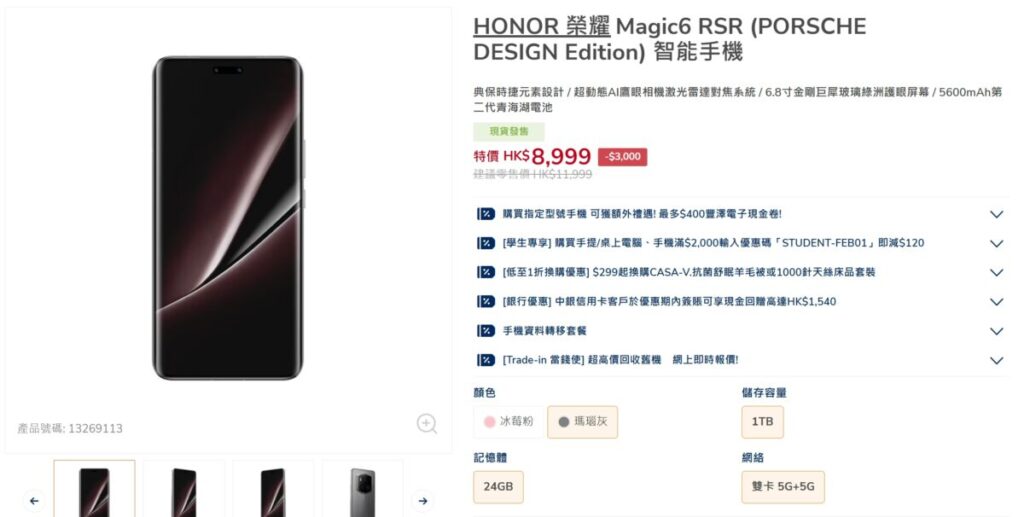Select the 瑪瑙灰 grey colour option
1024x517 pixels.
coord(583,422)
